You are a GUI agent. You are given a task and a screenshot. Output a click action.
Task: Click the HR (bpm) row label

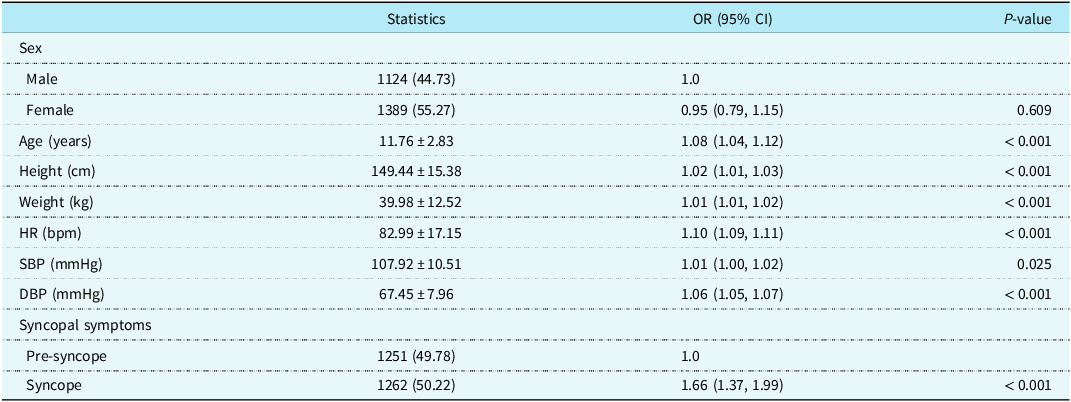click(51, 233)
